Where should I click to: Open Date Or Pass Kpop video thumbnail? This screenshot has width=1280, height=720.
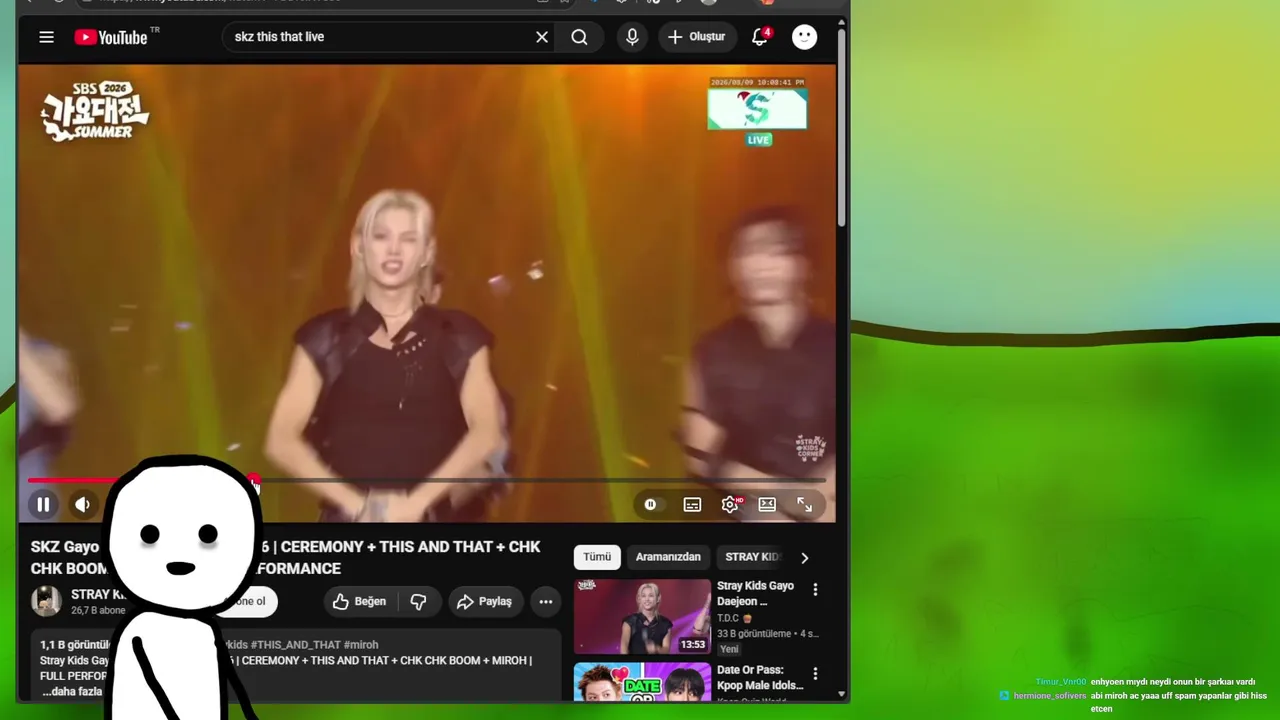tap(642, 681)
